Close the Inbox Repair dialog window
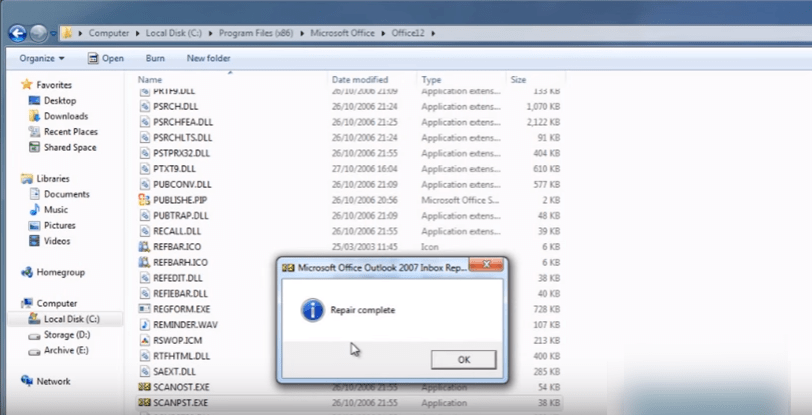 pyautogui.click(x=486, y=265)
